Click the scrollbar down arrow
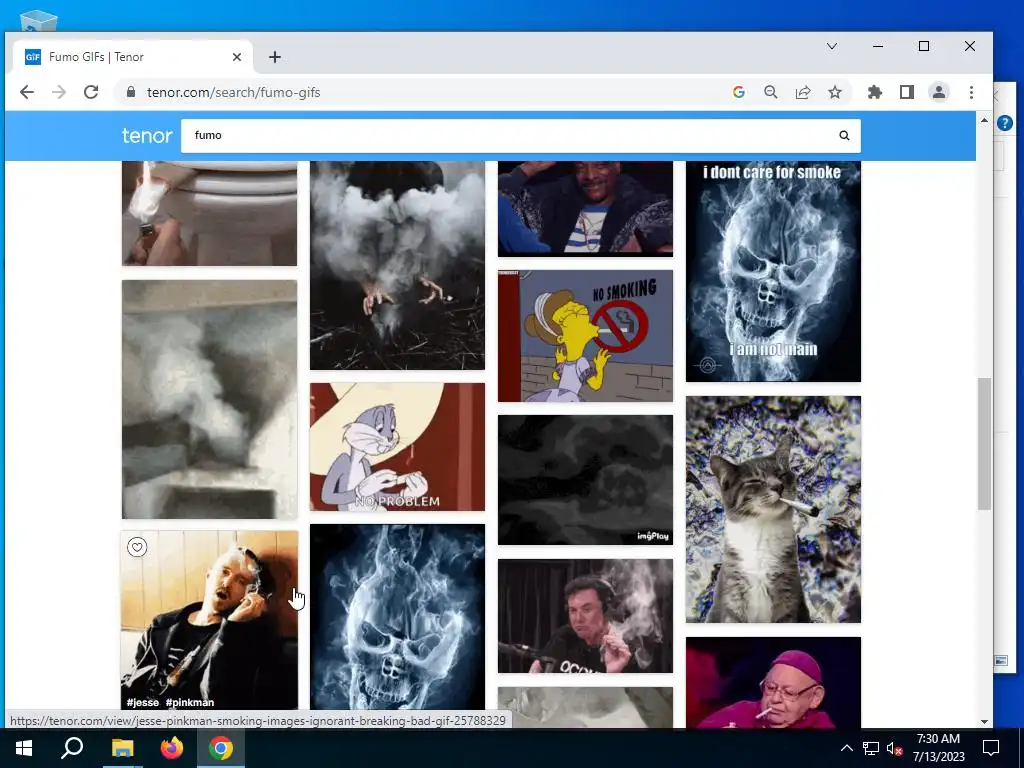The height and width of the screenshot is (768, 1024). [984, 722]
